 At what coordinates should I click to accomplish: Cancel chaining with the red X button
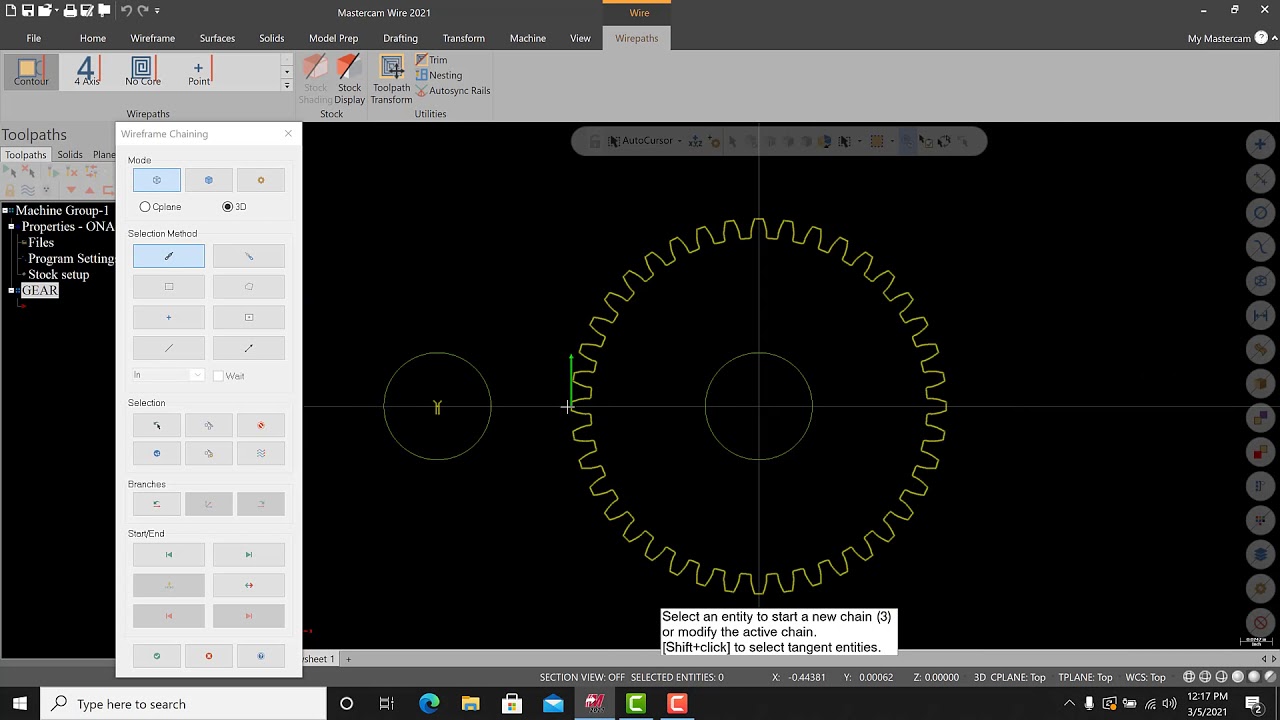(x=209, y=656)
